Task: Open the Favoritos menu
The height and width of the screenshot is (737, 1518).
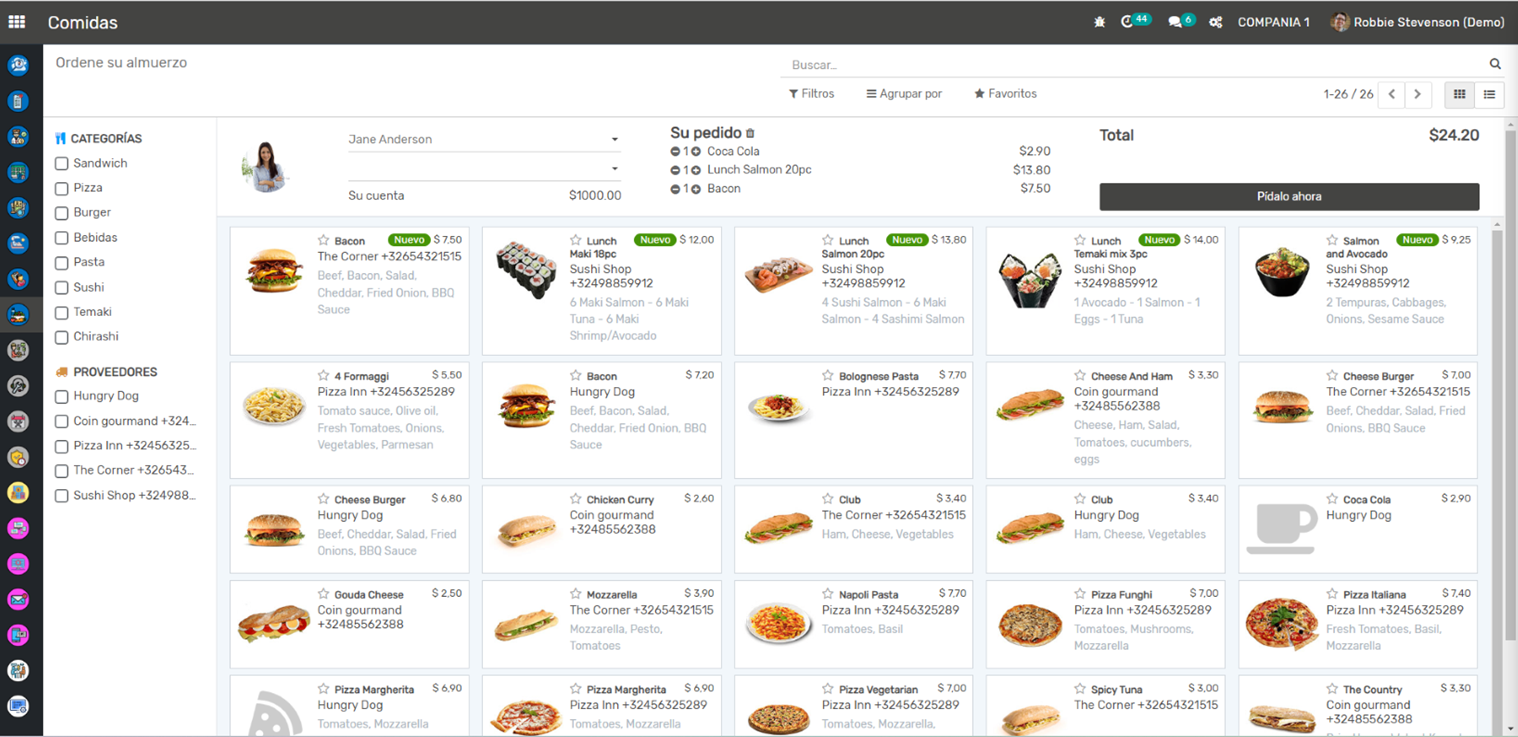Action: point(1005,94)
